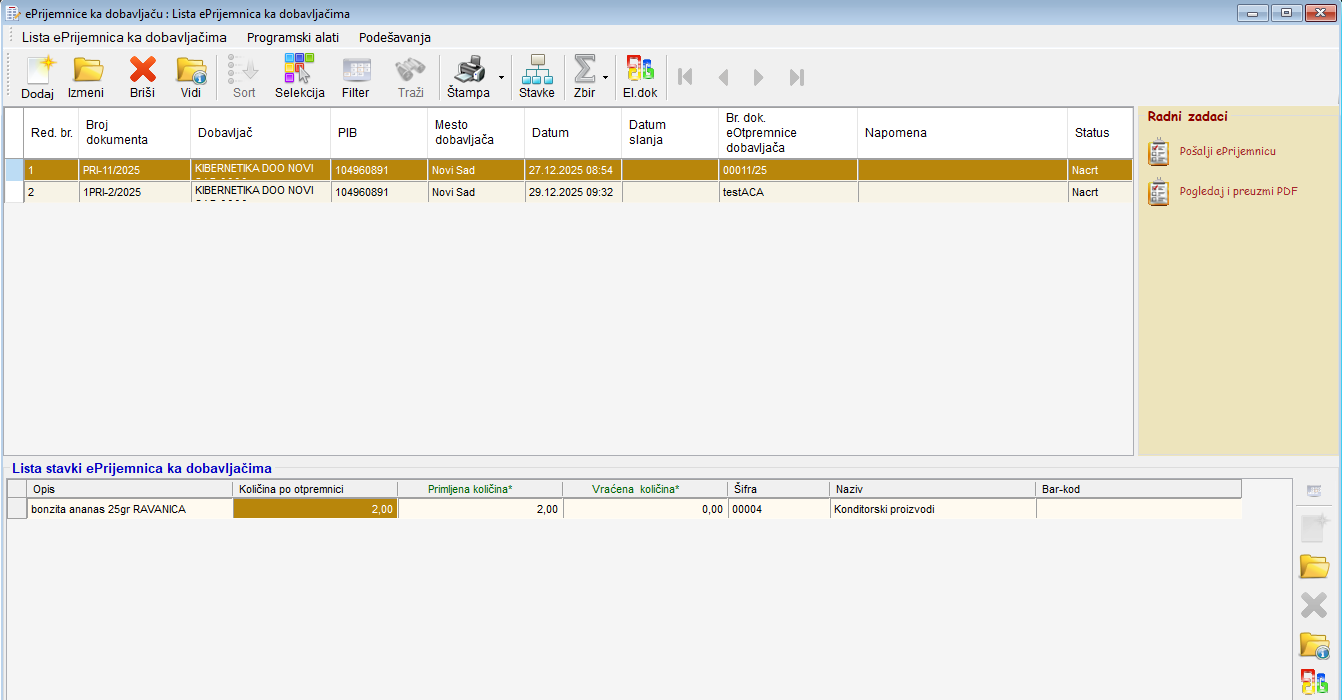Expand the Zbir dropdown arrow

605,77
